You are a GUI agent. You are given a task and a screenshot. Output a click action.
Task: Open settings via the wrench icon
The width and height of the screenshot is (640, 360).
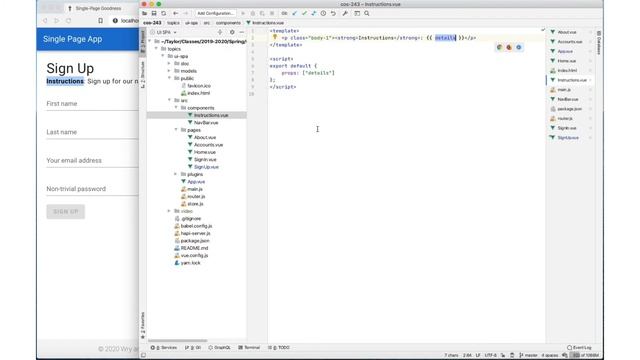345,13
